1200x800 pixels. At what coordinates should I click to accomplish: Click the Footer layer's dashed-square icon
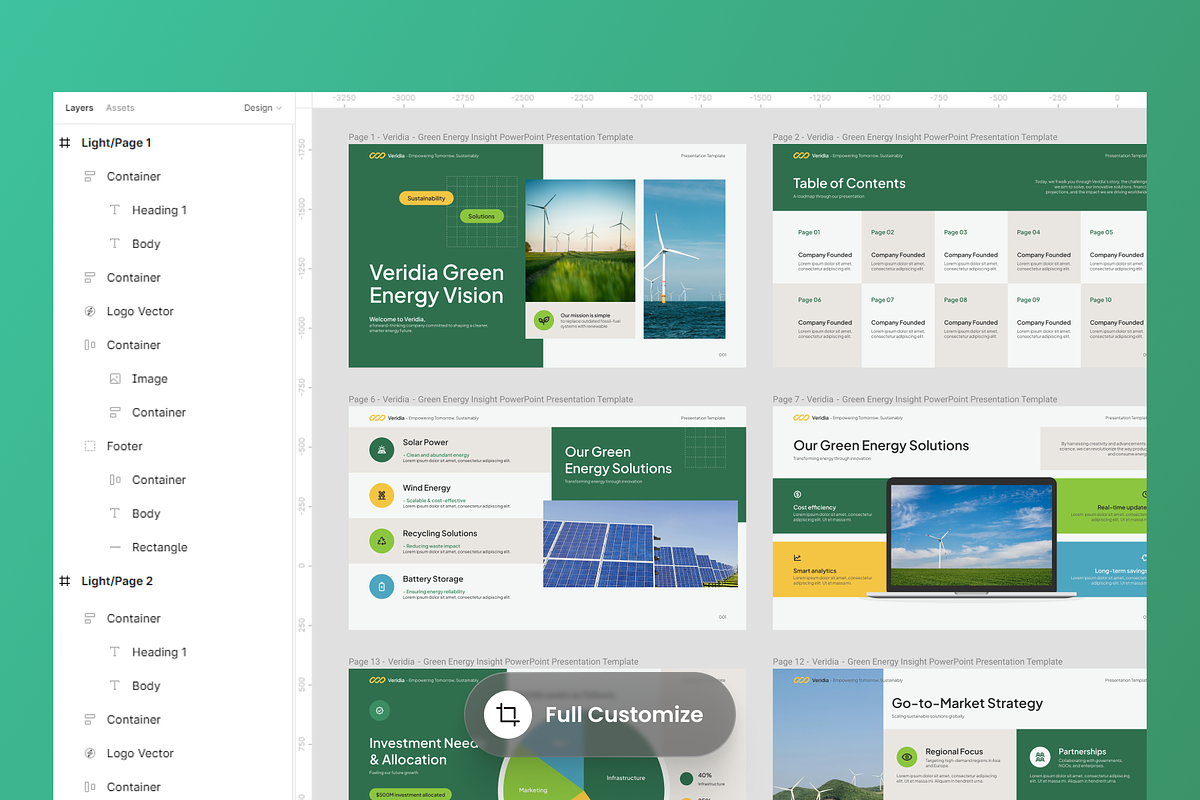click(89, 446)
